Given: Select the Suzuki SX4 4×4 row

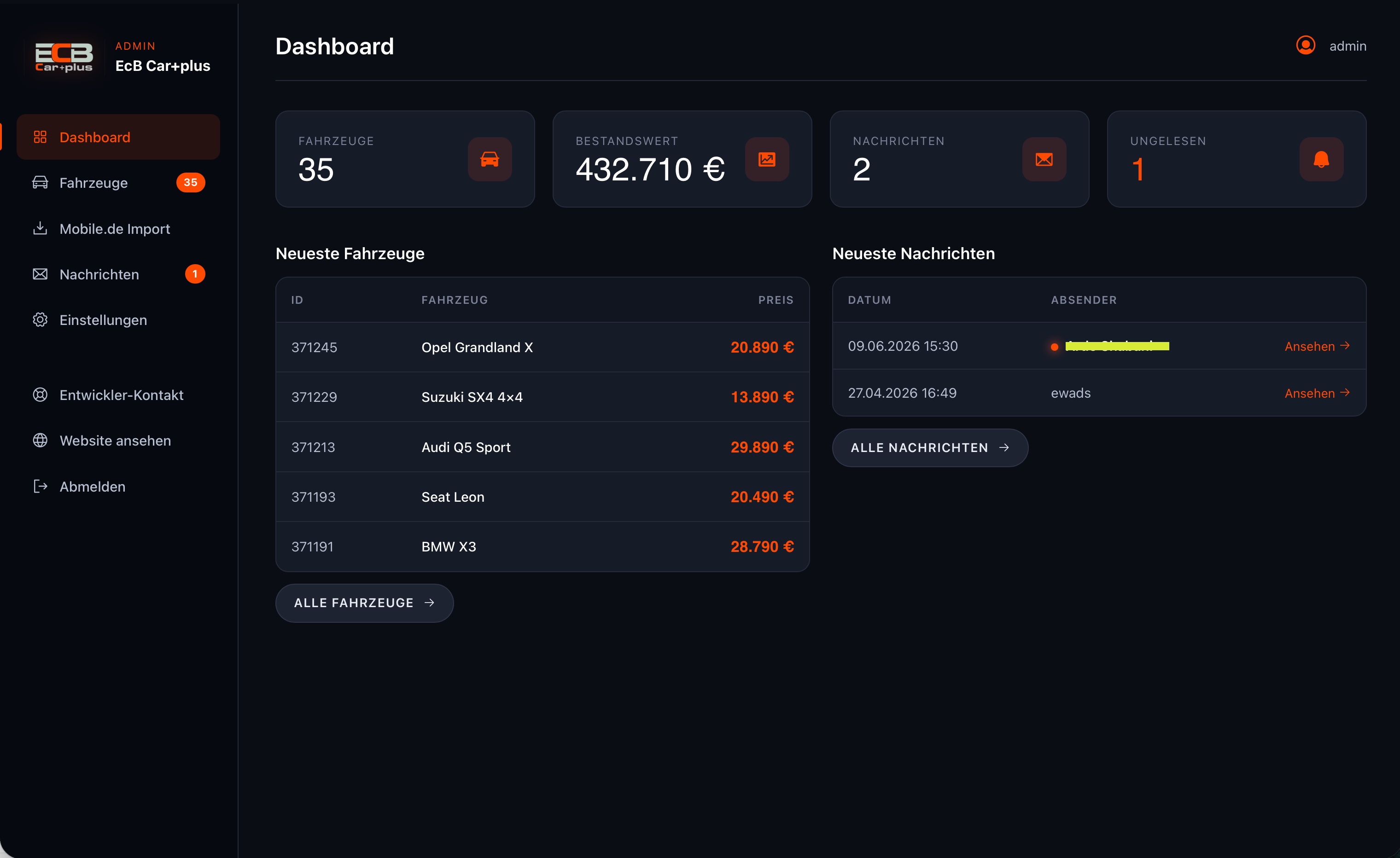Looking at the screenshot, I should tap(542, 397).
